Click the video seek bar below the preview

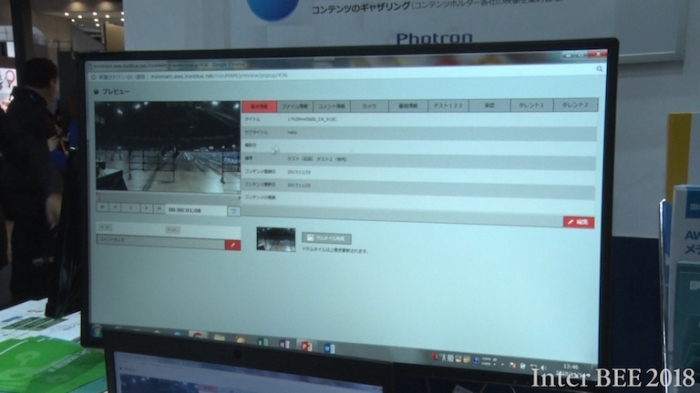click(x=168, y=197)
